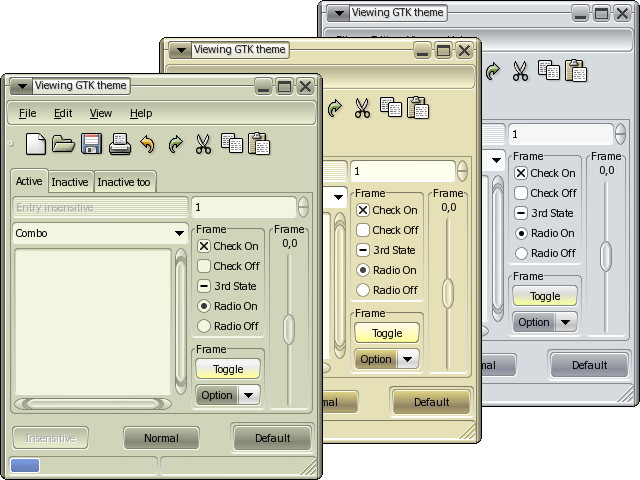Click horizontal scrollbar in green window
Viewport: 640px width, 480px height.
(93, 404)
